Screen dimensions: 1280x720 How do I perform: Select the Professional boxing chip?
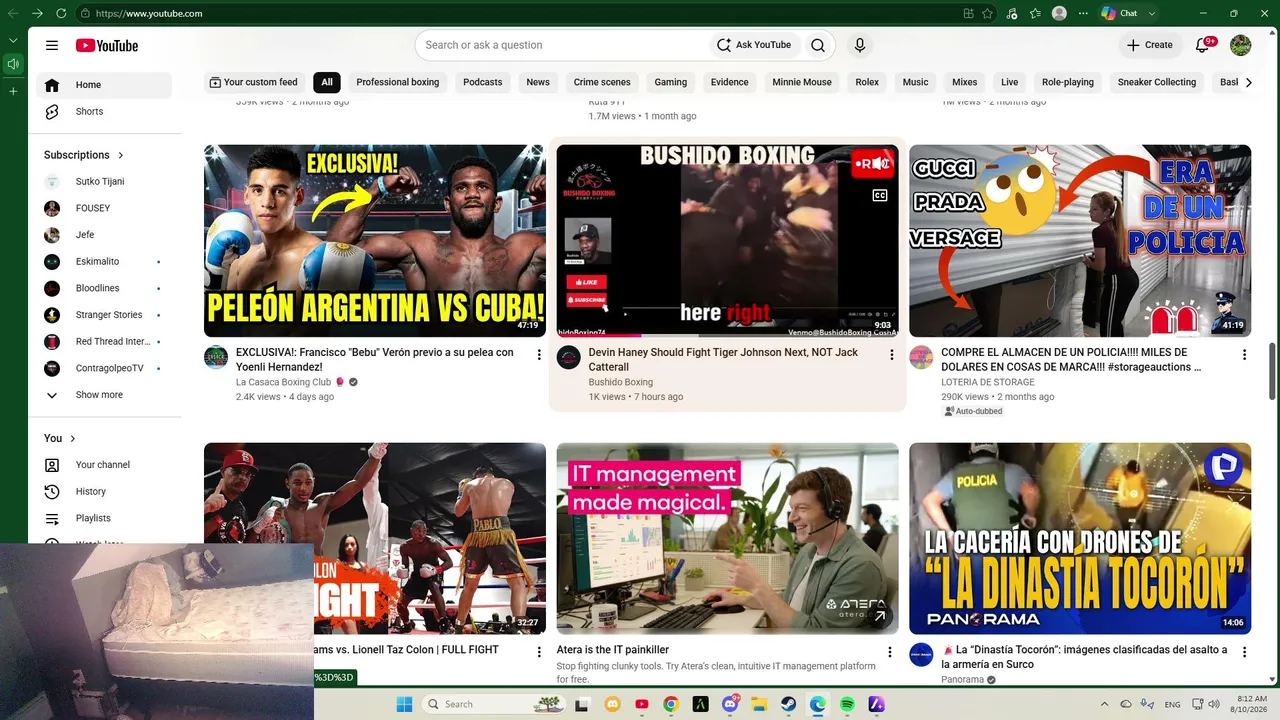click(398, 82)
